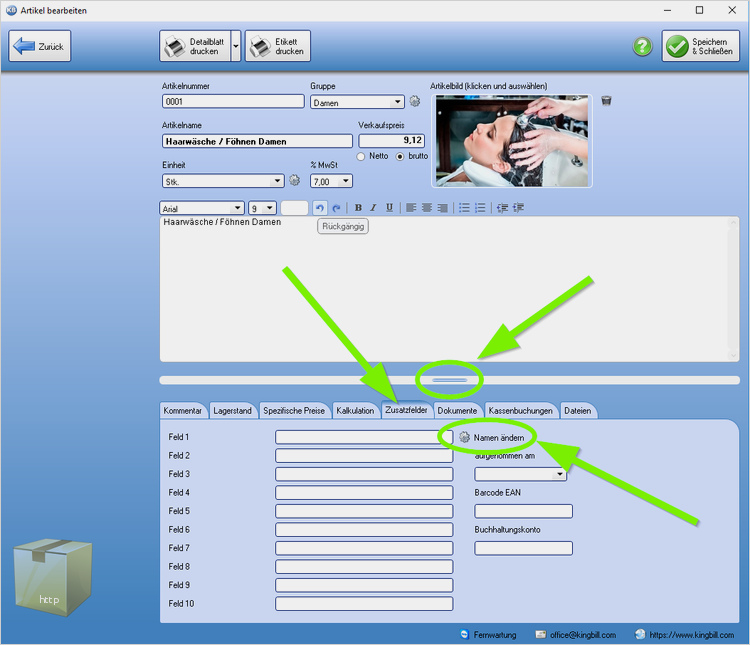Click the Detailblatt drucken printer button
Screen dimensions: 750x645
pyautogui.click(x=194, y=46)
